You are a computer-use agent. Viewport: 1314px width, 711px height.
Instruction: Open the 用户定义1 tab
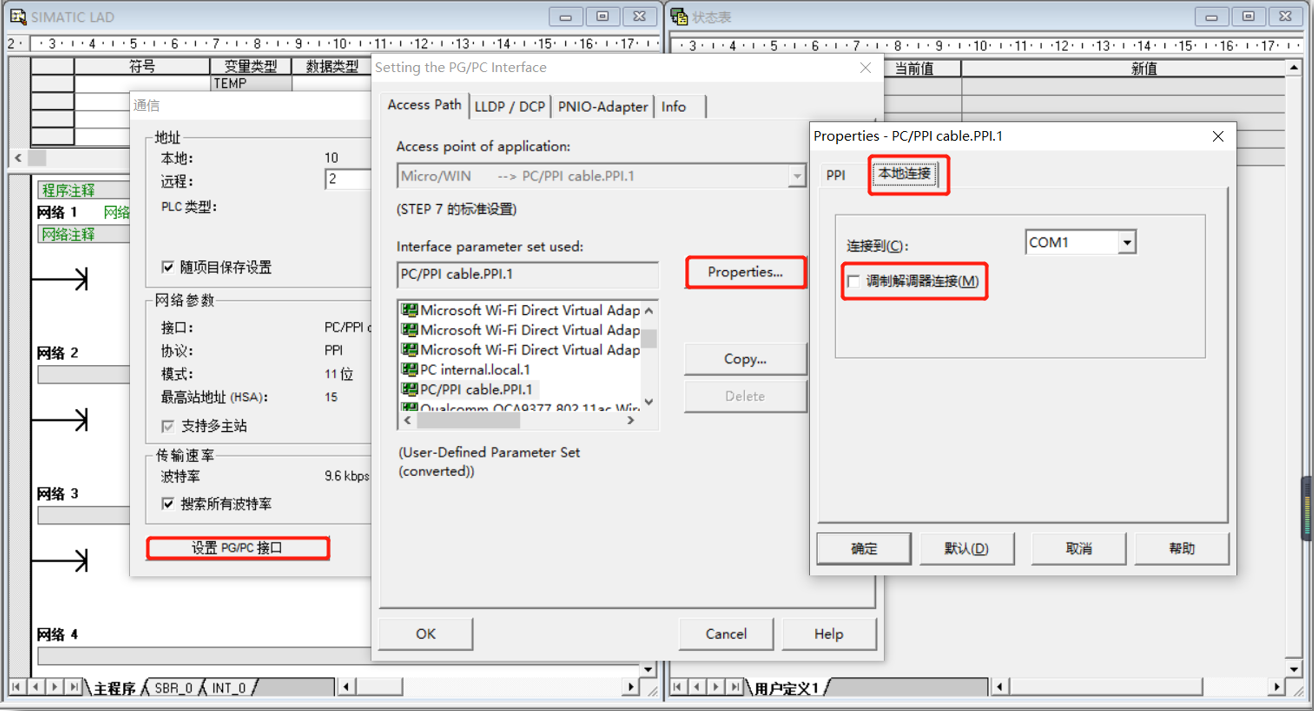tap(786, 688)
